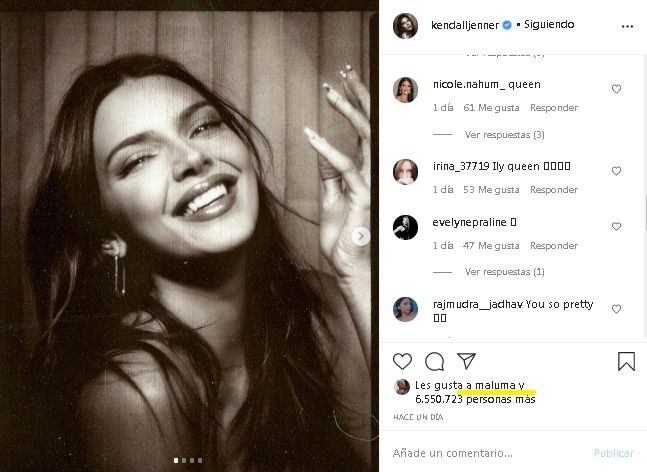This screenshot has height=472, width=647.
Task: Click the paper plane share icon
Action: 466,361
